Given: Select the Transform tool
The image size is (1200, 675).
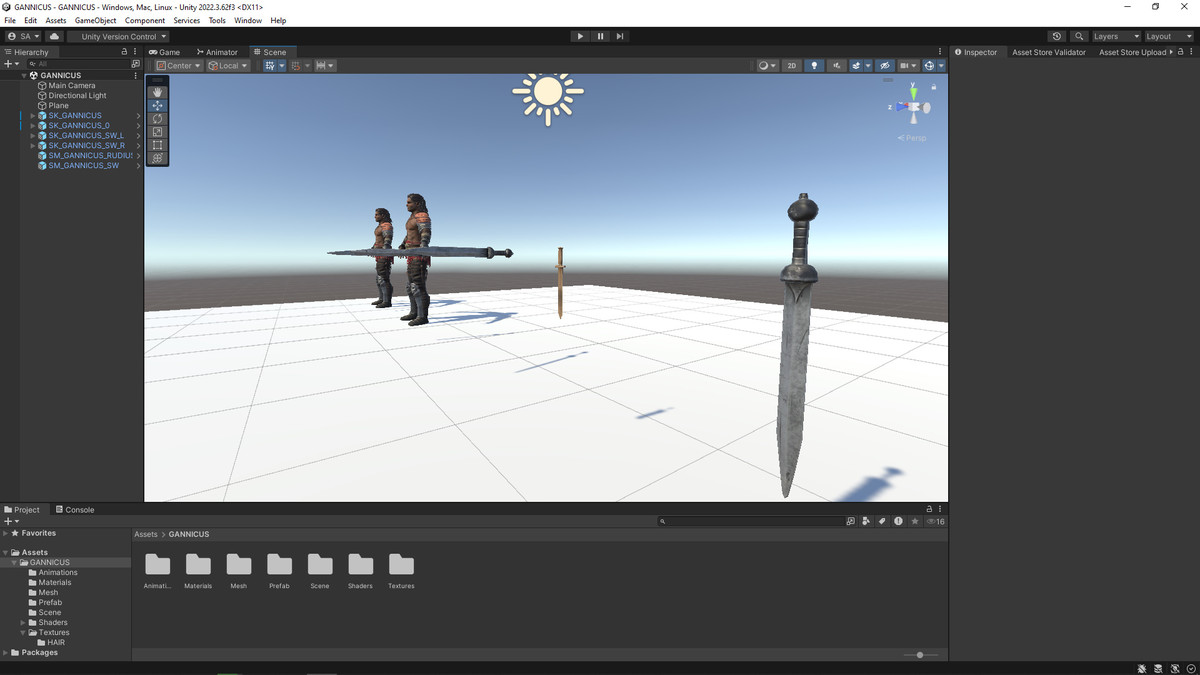Looking at the screenshot, I should coord(157,158).
